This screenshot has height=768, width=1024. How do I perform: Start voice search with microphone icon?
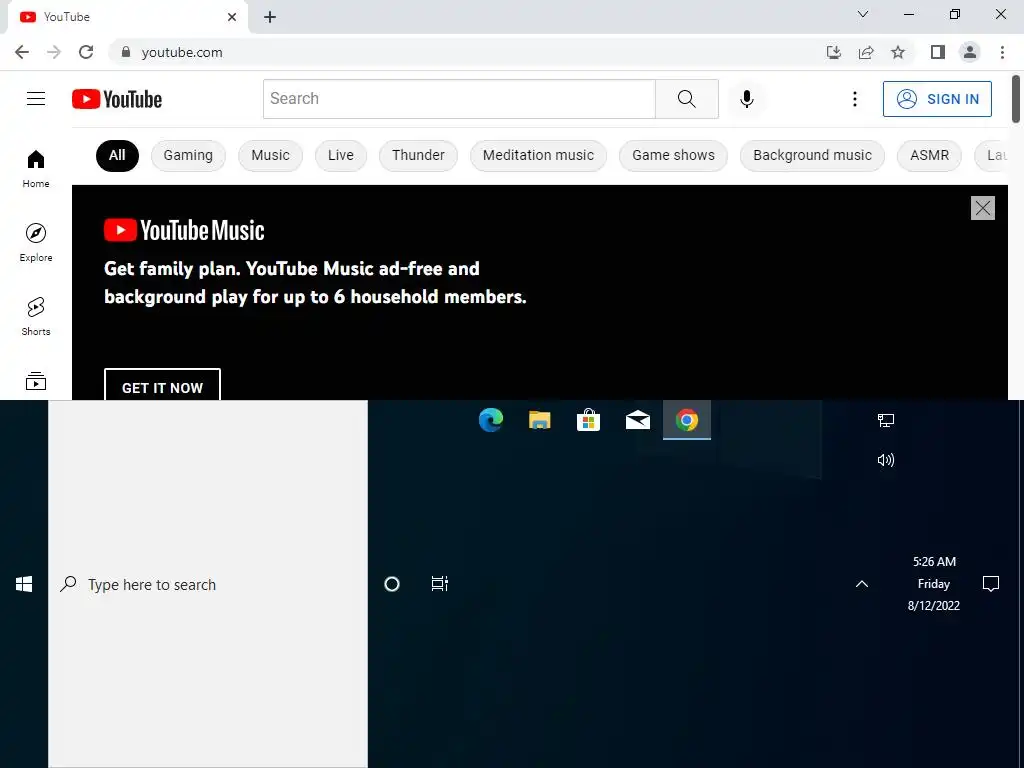point(746,99)
